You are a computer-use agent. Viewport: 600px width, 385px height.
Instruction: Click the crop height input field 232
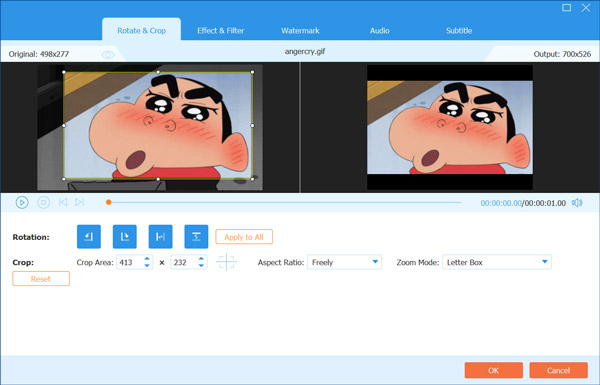click(184, 262)
